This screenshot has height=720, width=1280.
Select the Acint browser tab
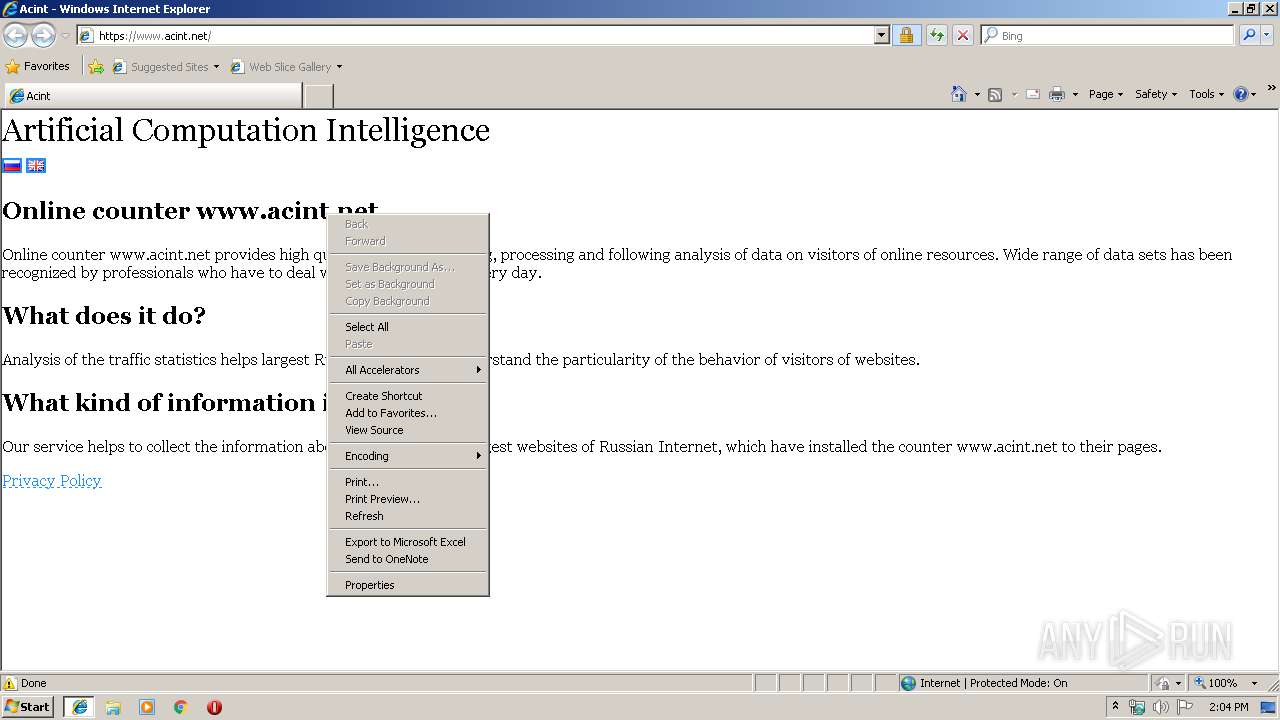coord(152,96)
